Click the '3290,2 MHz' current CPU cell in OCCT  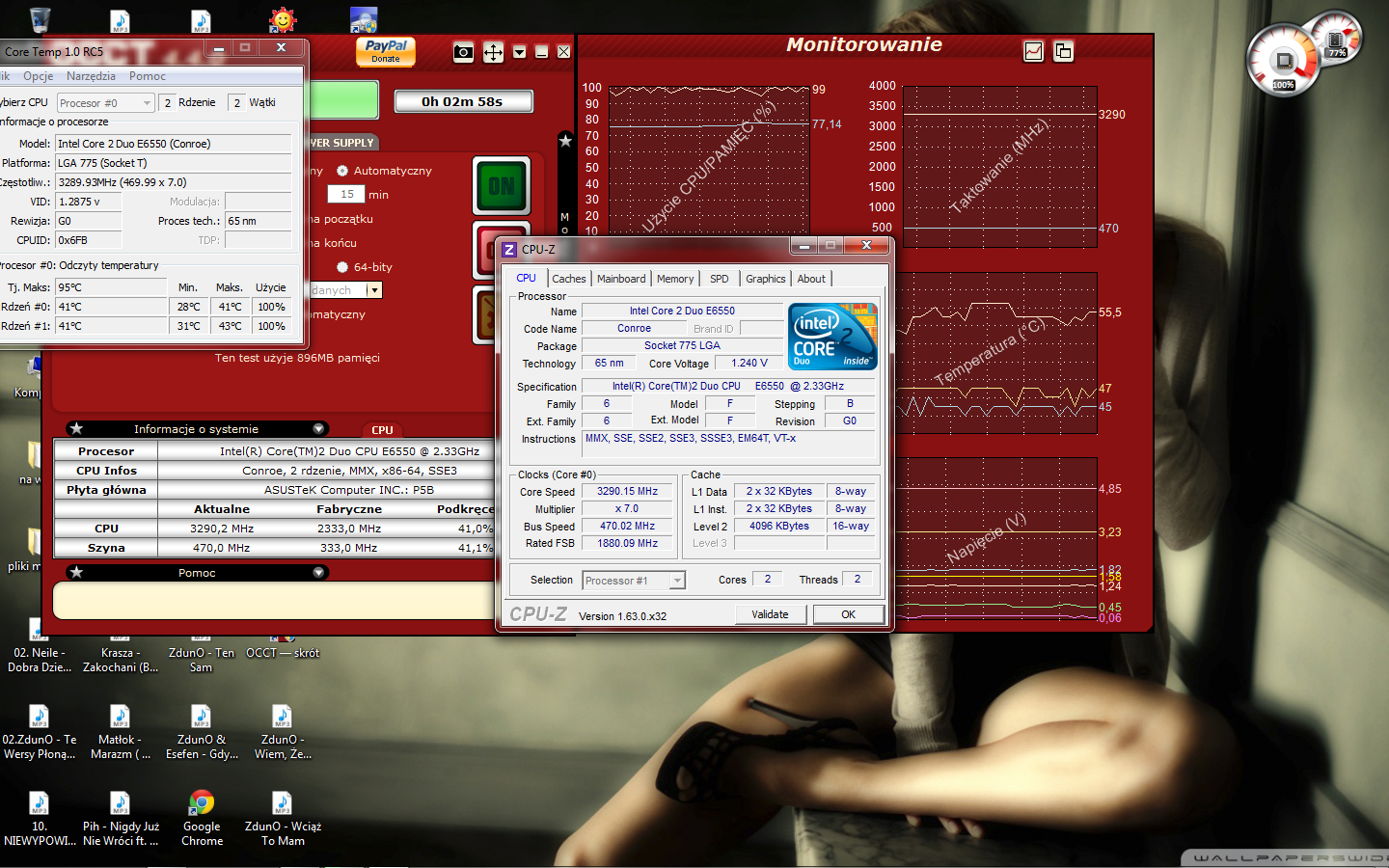click(x=222, y=529)
